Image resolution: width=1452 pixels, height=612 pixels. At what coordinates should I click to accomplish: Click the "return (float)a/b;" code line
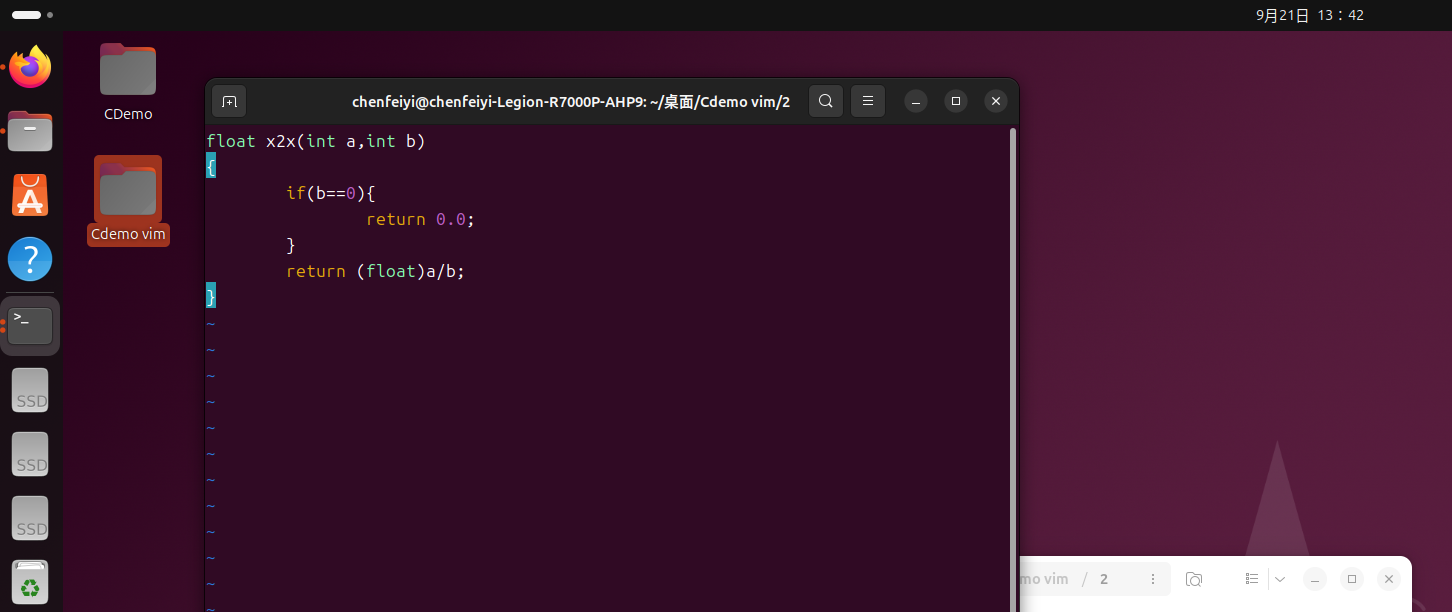(x=376, y=271)
